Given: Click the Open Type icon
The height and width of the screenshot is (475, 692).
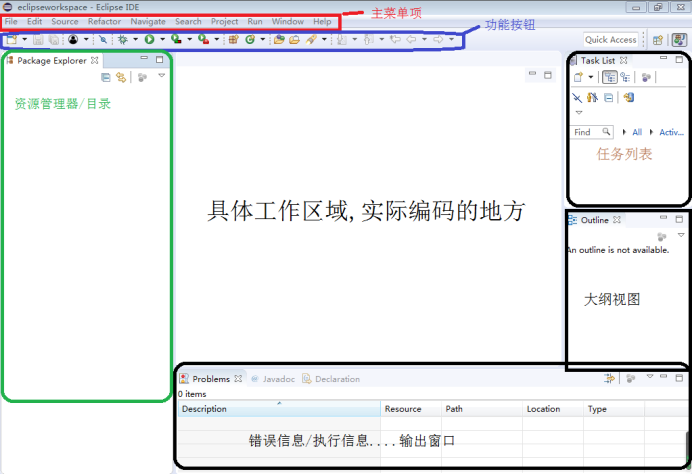Looking at the screenshot, I should point(279,40).
